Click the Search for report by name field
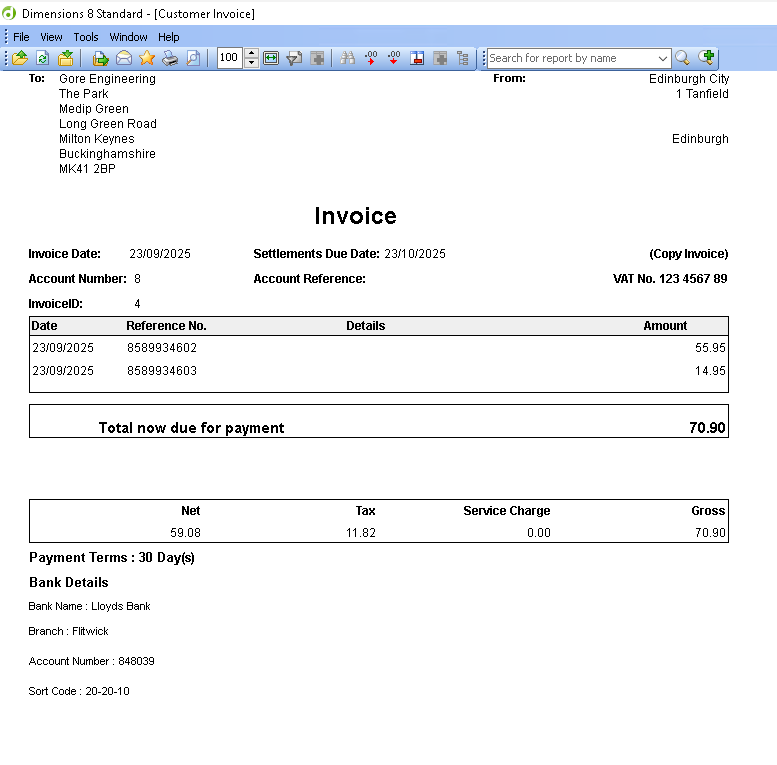This screenshot has height=765, width=777. click(570, 58)
